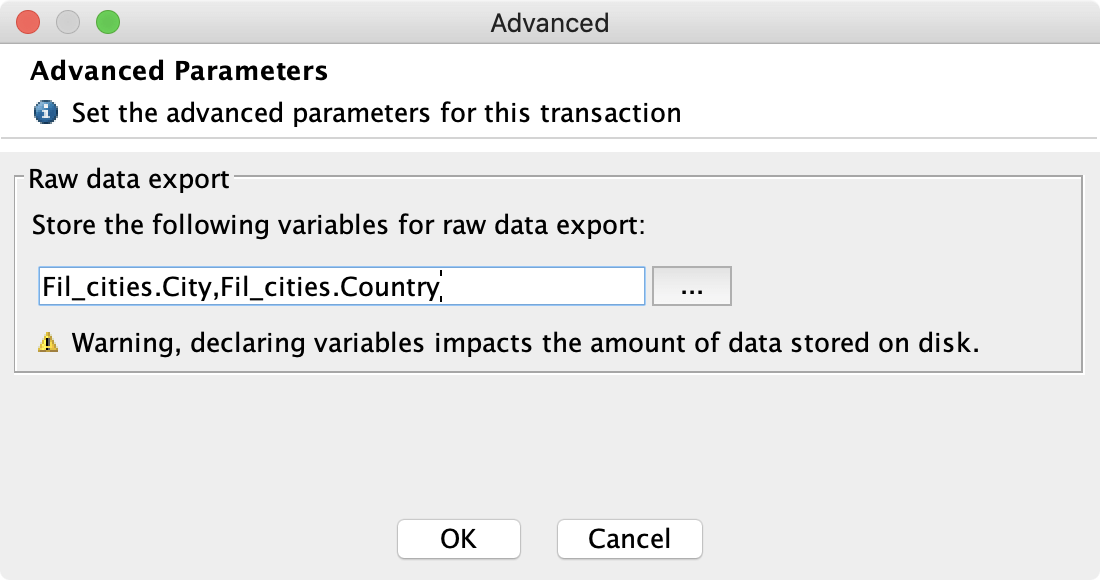This screenshot has width=1100, height=580.
Task: Maximize the window with the green button
Action: tap(108, 22)
